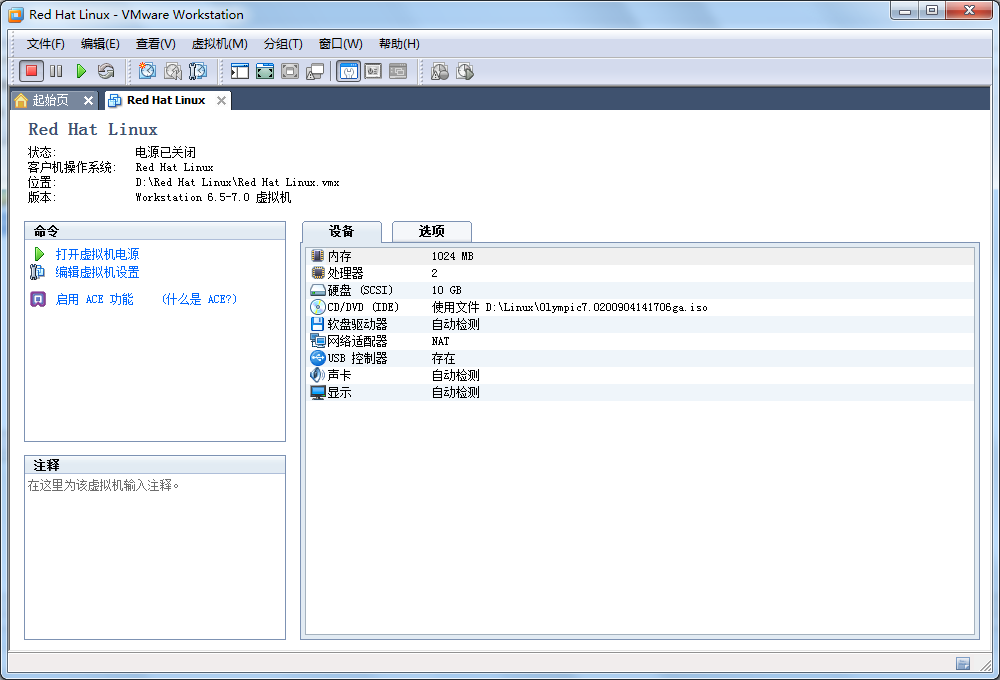Open the 文件(F) menu
Image resolution: width=1000 pixels, height=680 pixels.
(45, 43)
